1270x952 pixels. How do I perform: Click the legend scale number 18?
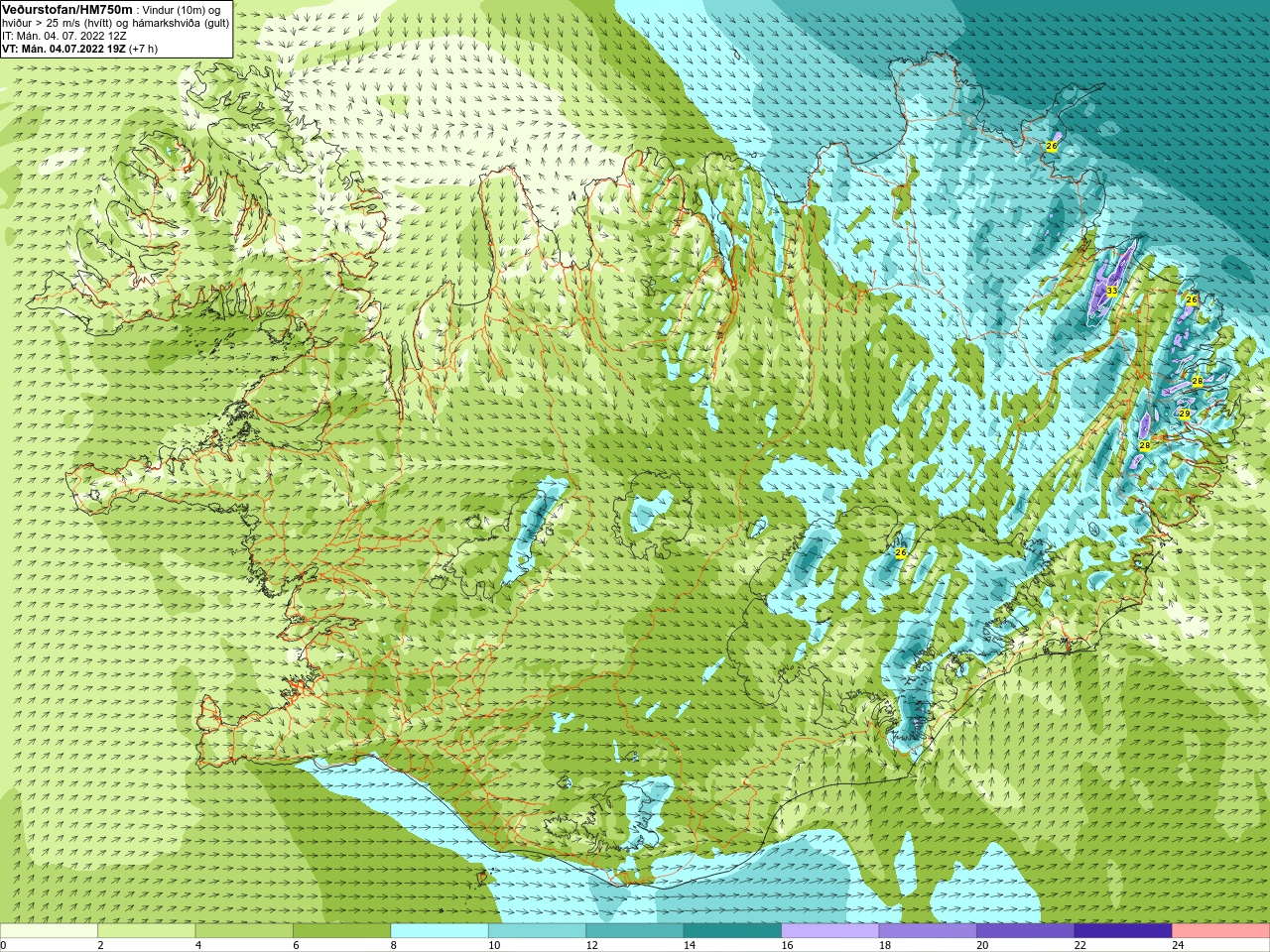pyautogui.click(x=885, y=945)
